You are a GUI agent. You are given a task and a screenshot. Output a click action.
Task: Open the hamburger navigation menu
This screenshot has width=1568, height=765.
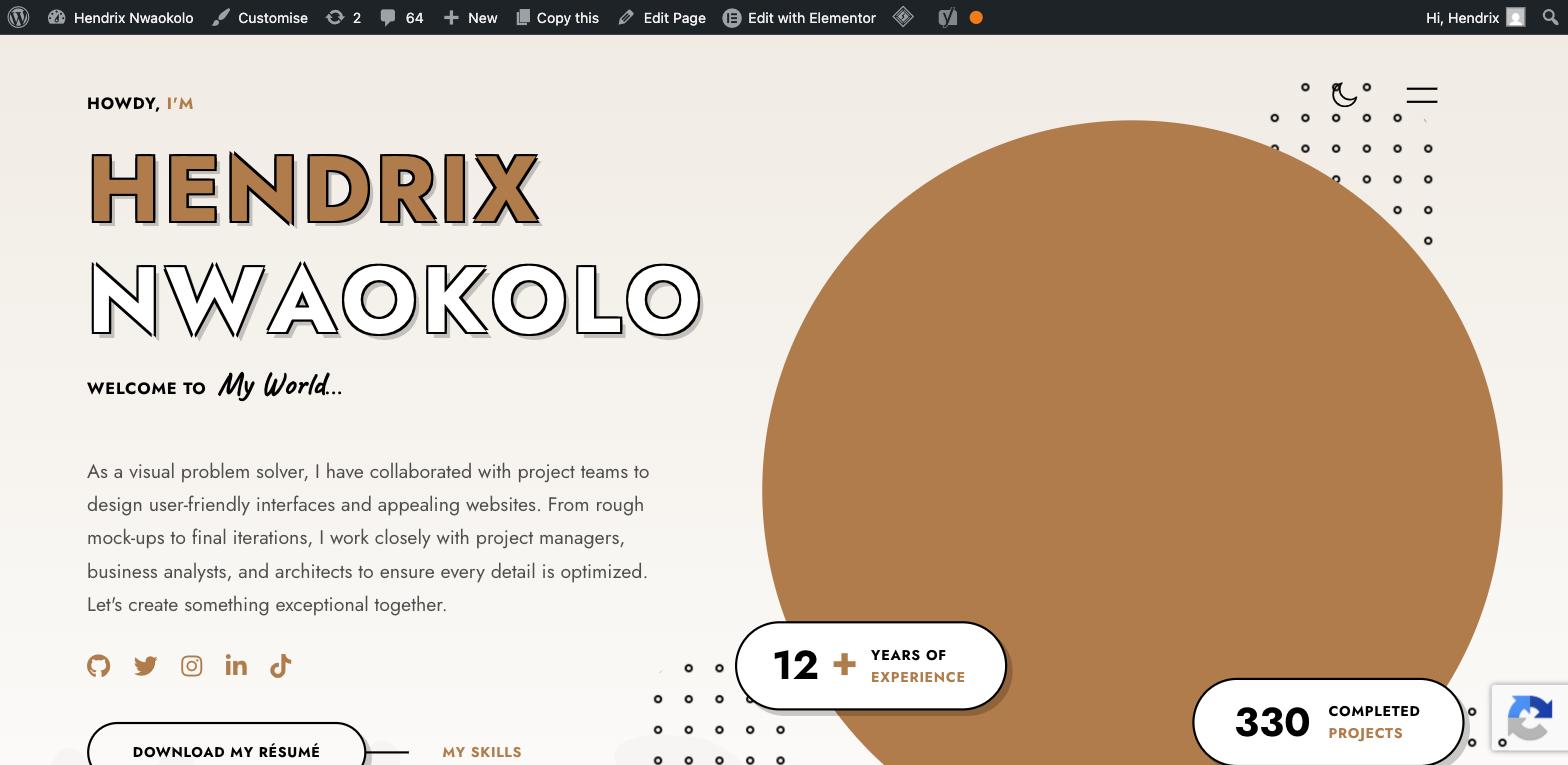(x=1422, y=95)
